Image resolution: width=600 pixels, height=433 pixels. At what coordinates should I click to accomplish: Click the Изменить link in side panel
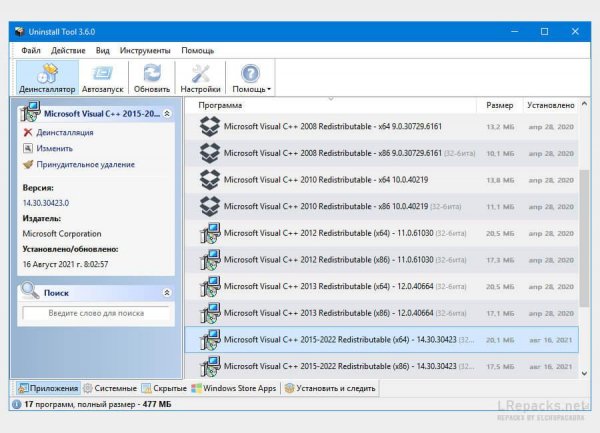click(54, 148)
